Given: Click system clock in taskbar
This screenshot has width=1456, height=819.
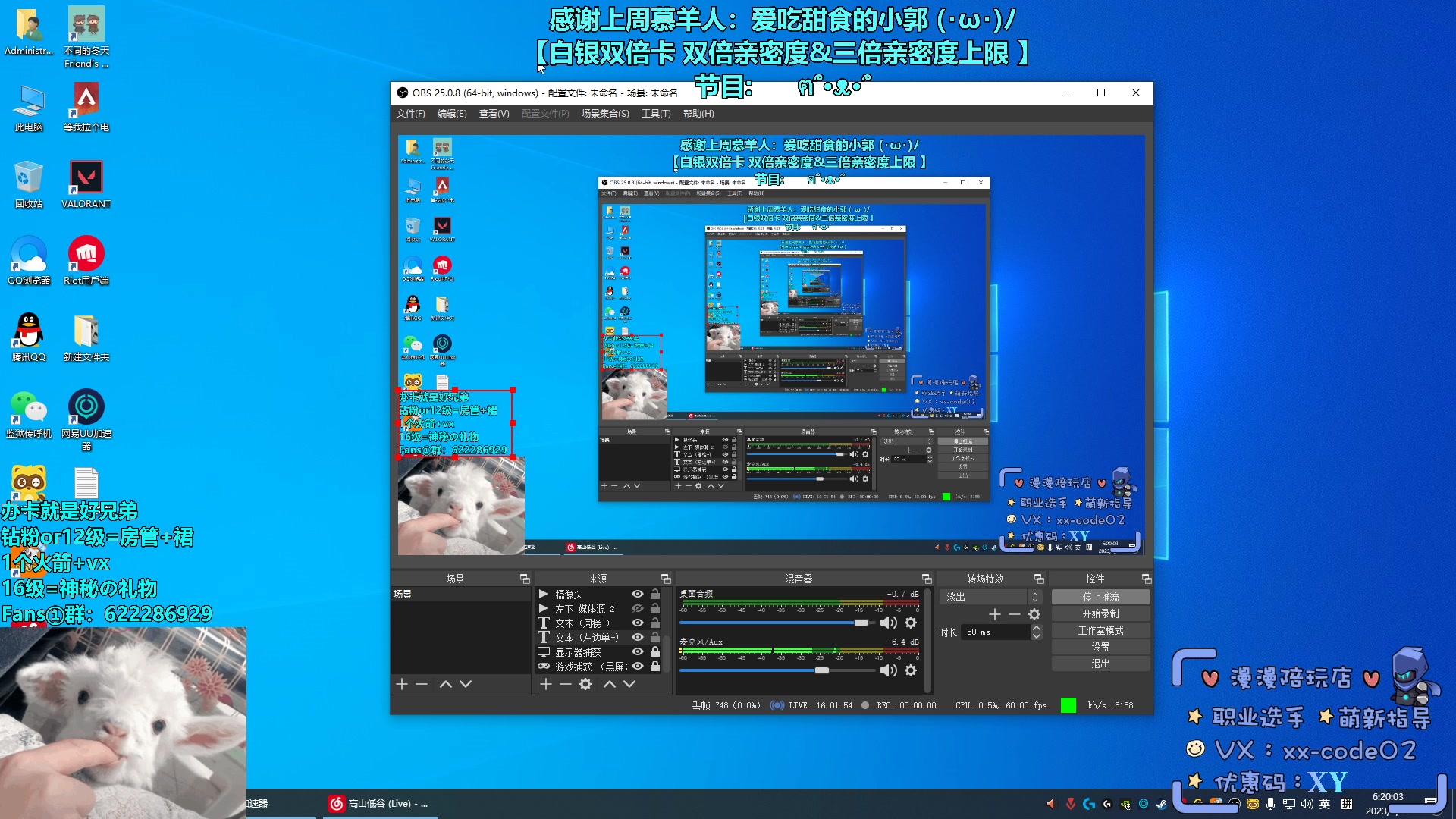Looking at the screenshot, I should click(x=1387, y=804).
